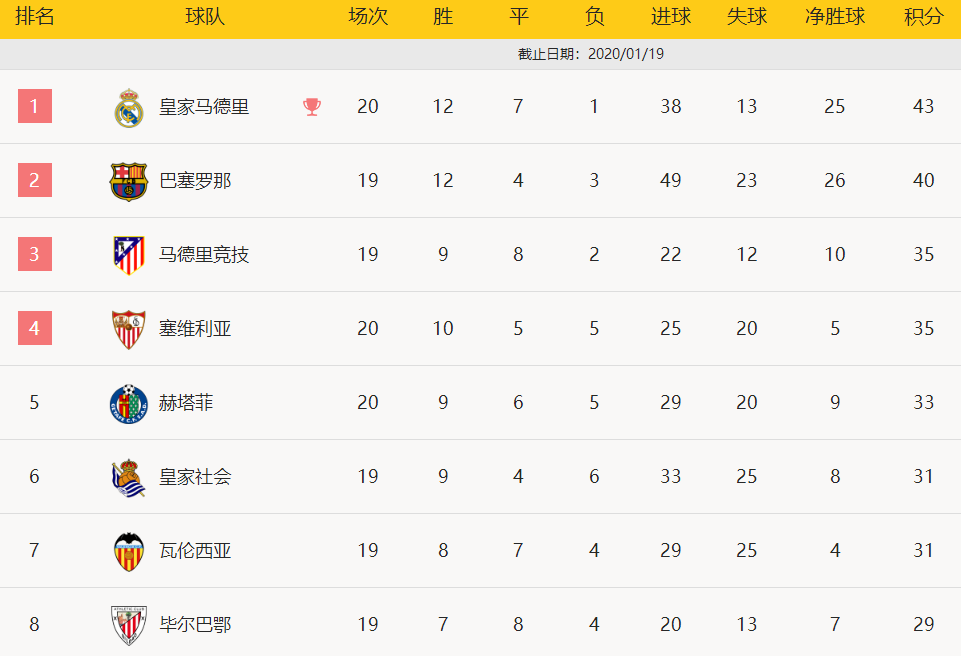
Task: Click the Athletic Bilbao club crest
Action: [x=129, y=625]
